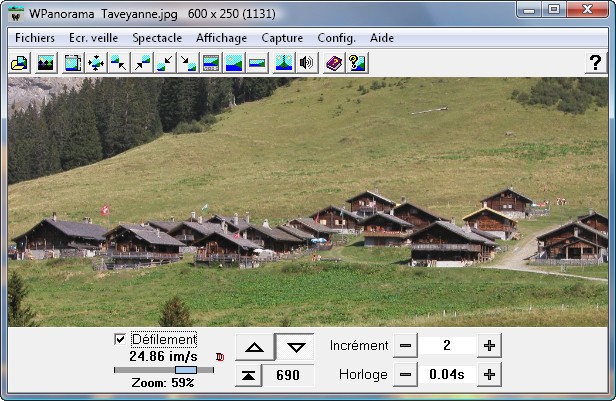This screenshot has width=616, height=401.
Task: Open the Aide menu
Action: [x=382, y=38]
